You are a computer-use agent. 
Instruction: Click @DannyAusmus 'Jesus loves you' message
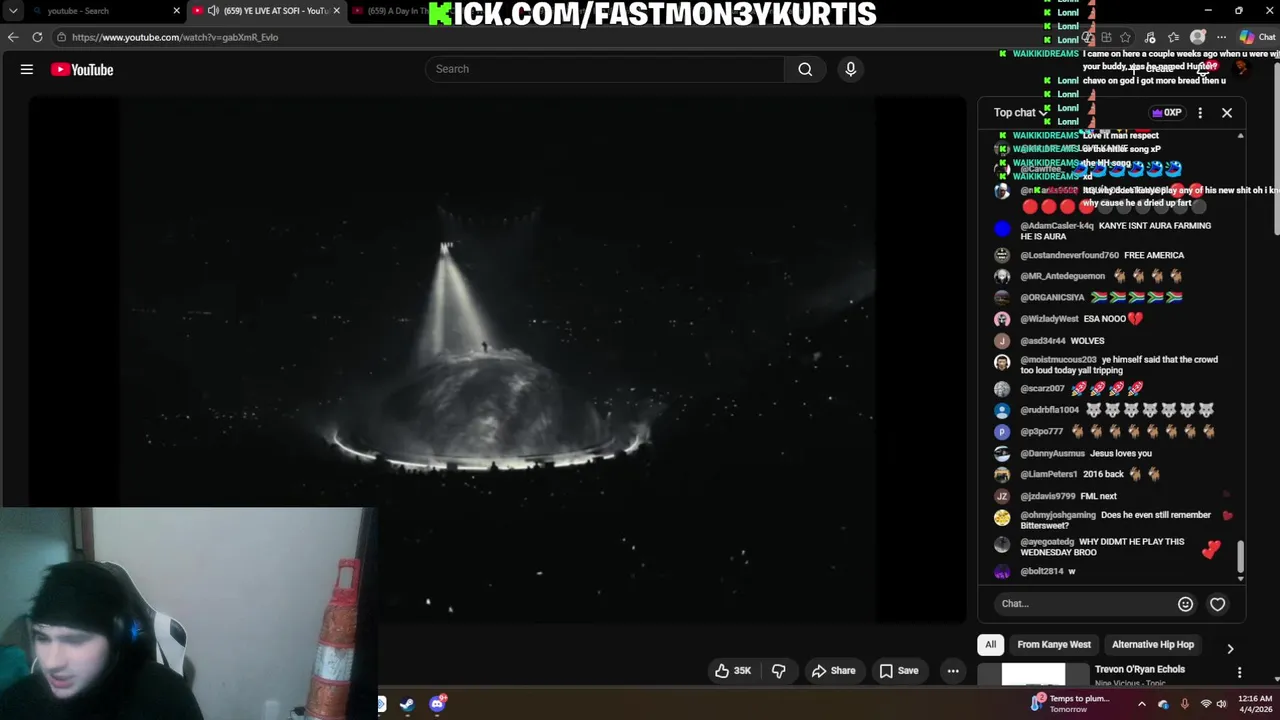pos(1073,453)
